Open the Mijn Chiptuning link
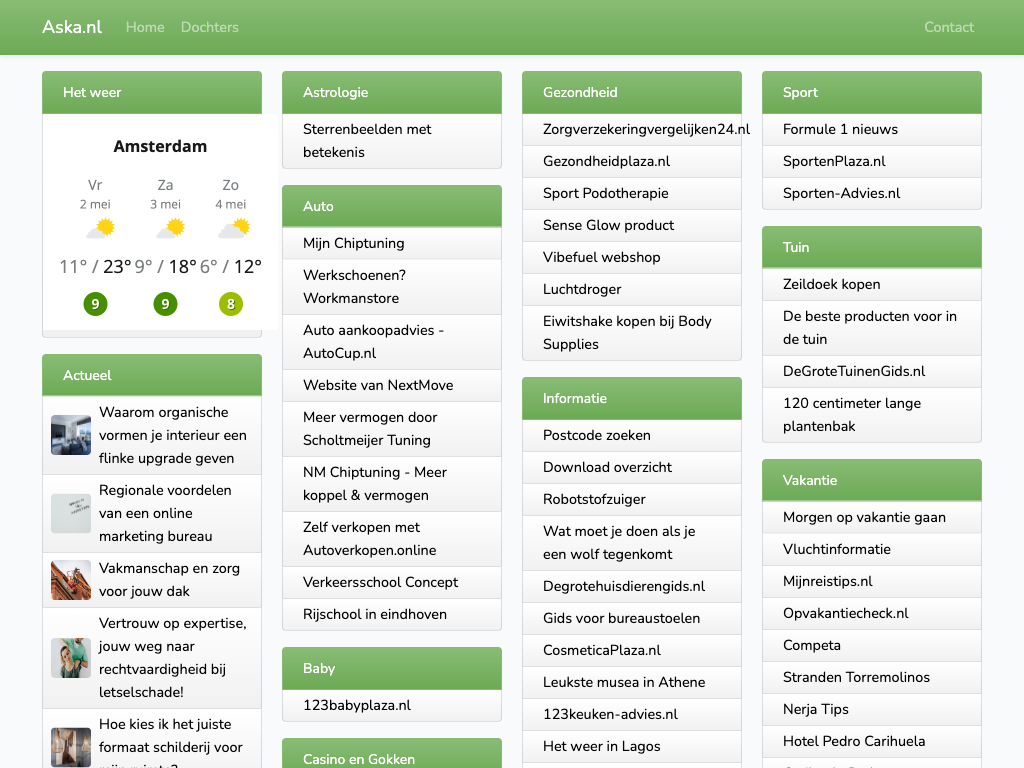Image resolution: width=1024 pixels, height=768 pixels. [353, 243]
